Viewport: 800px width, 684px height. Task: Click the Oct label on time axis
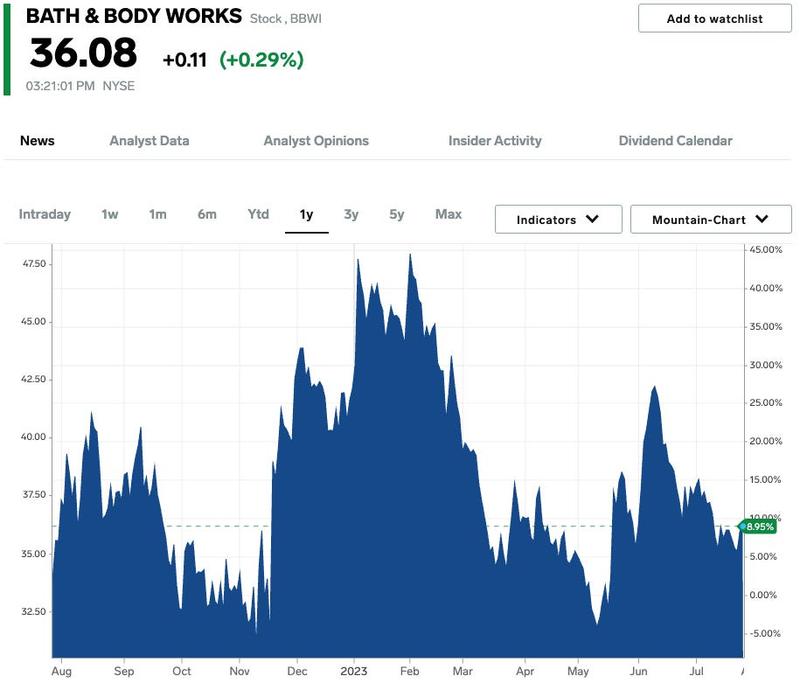[182, 671]
